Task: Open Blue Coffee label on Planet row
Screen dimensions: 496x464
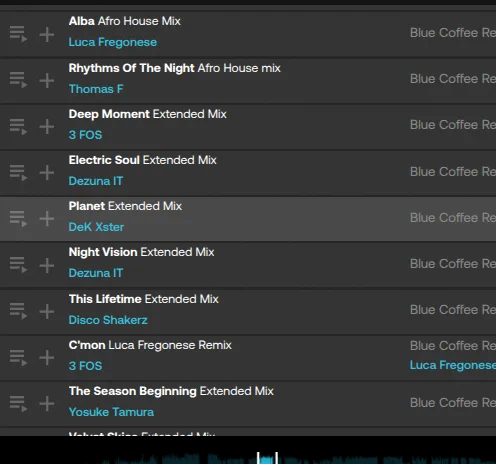Action: (x=453, y=218)
